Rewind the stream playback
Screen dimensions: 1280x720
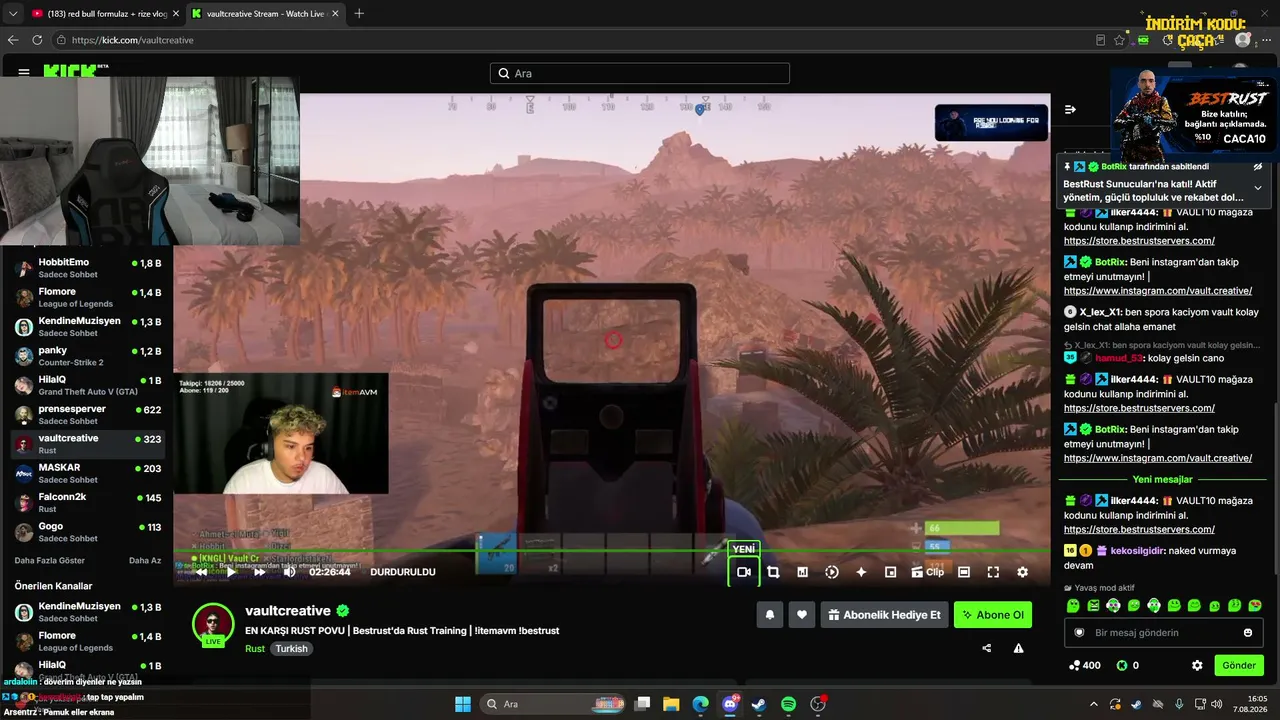202,572
